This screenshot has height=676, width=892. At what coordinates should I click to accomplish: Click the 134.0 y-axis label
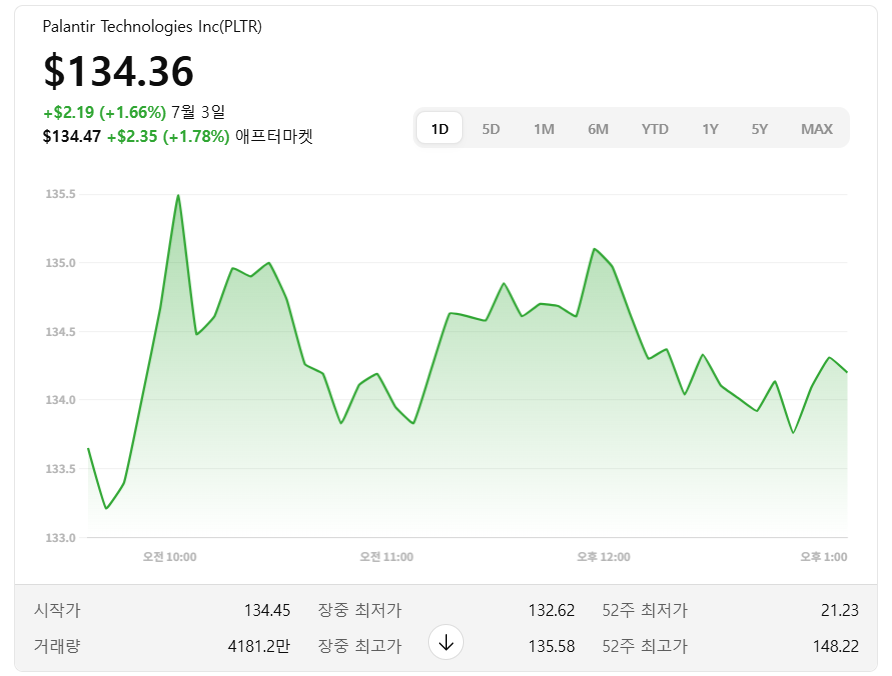[x=60, y=400]
